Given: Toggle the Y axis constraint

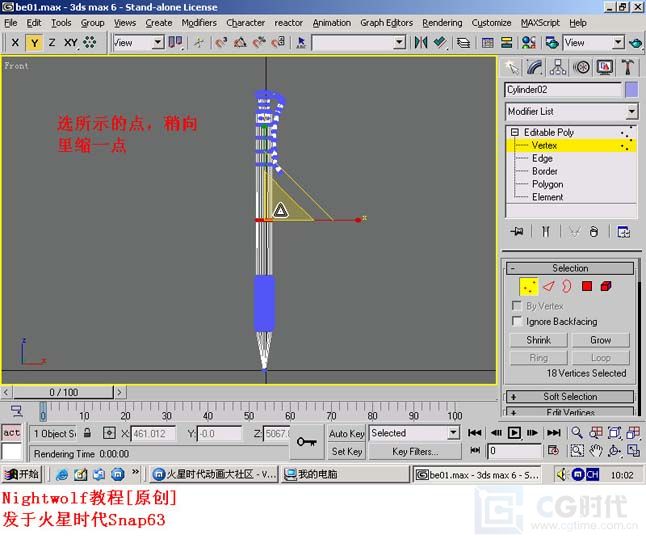Looking at the screenshot, I should pyautogui.click(x=35, y=43).
